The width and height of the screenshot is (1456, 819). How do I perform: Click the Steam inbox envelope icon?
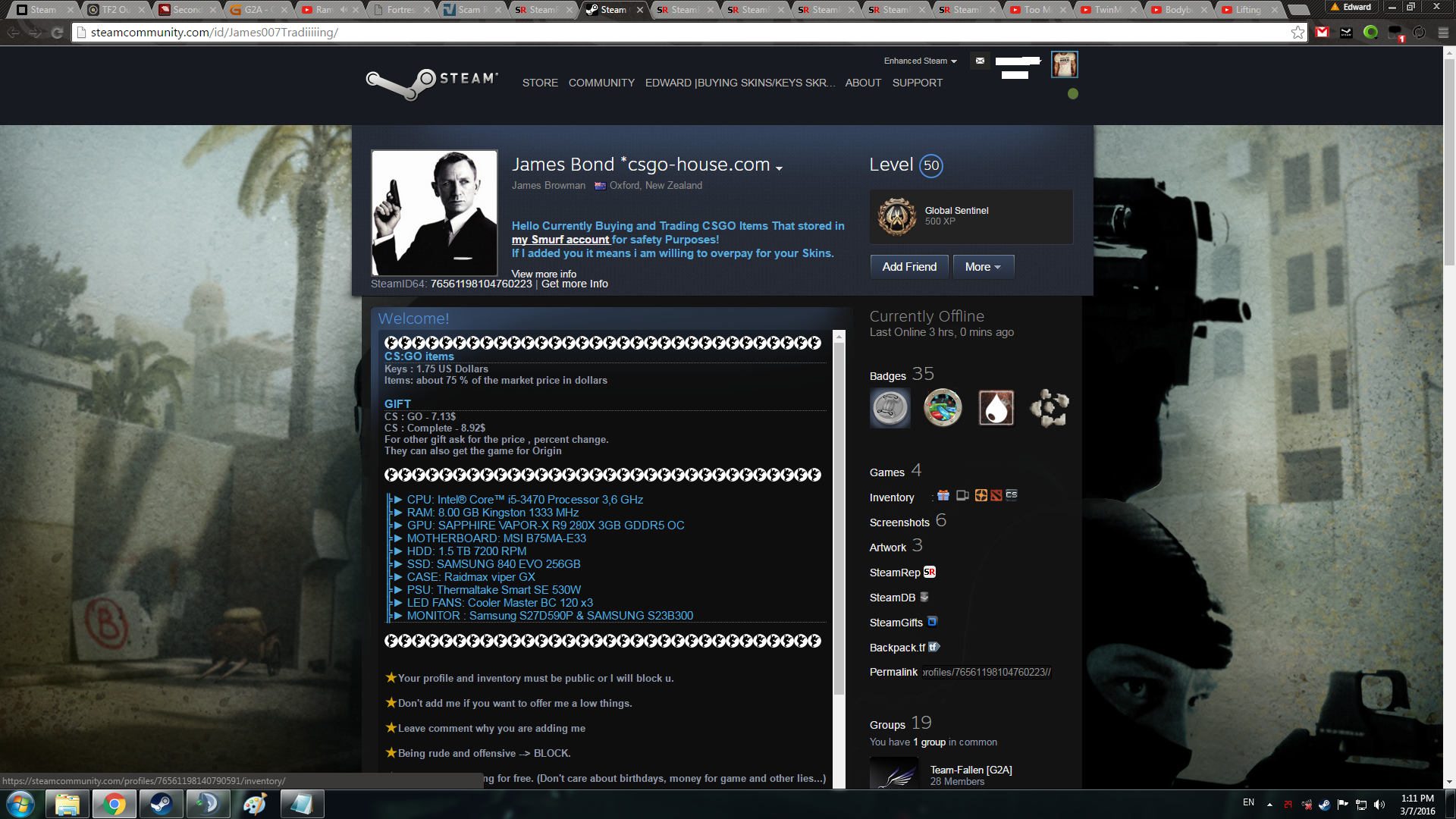(x=980, y=61)
